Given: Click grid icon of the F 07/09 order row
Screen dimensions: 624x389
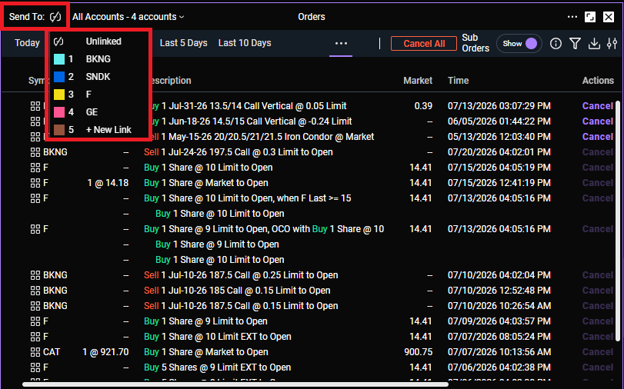Looking at the screenshot, I should click(35, 321).
